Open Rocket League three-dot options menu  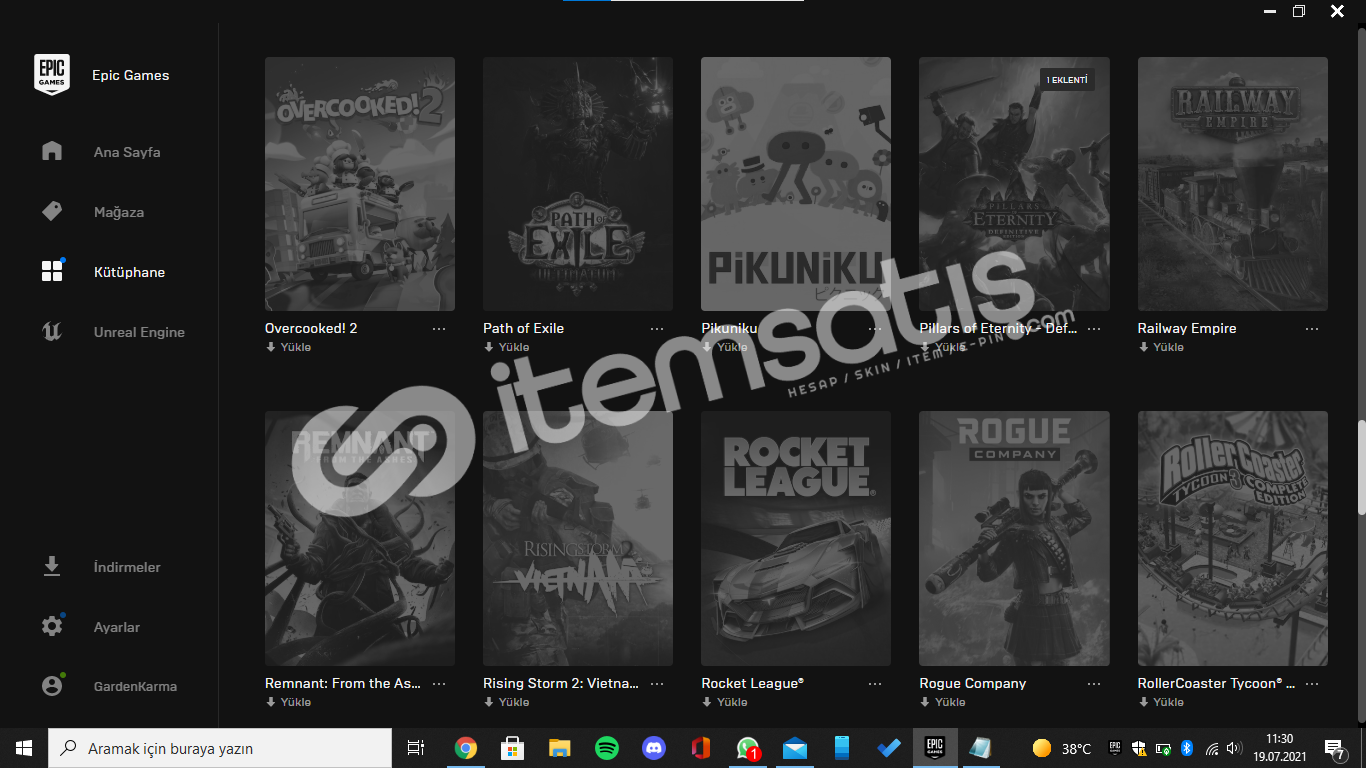pos(875,684)
